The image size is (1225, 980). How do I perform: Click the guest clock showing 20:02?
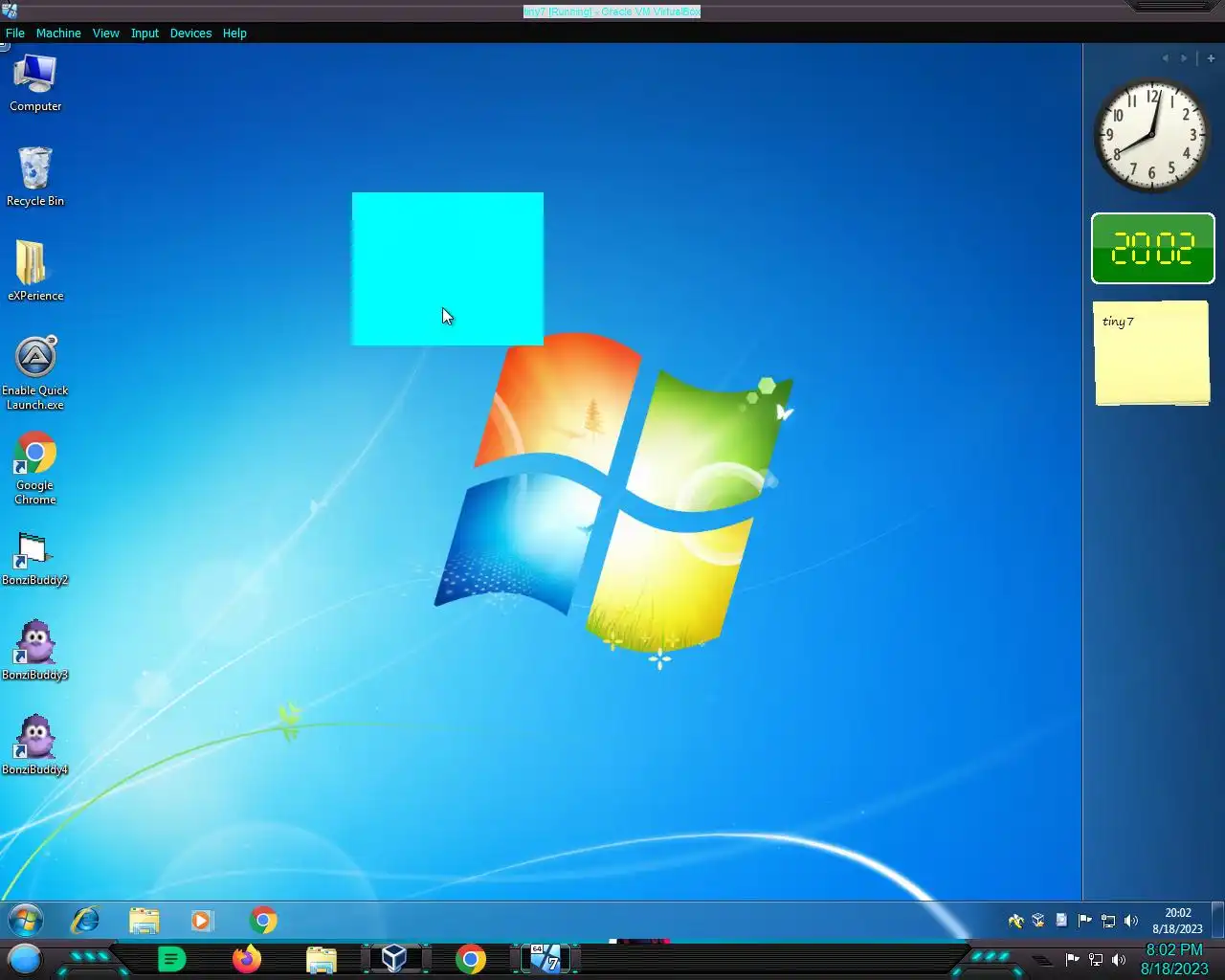click(x=1177, y=921)
